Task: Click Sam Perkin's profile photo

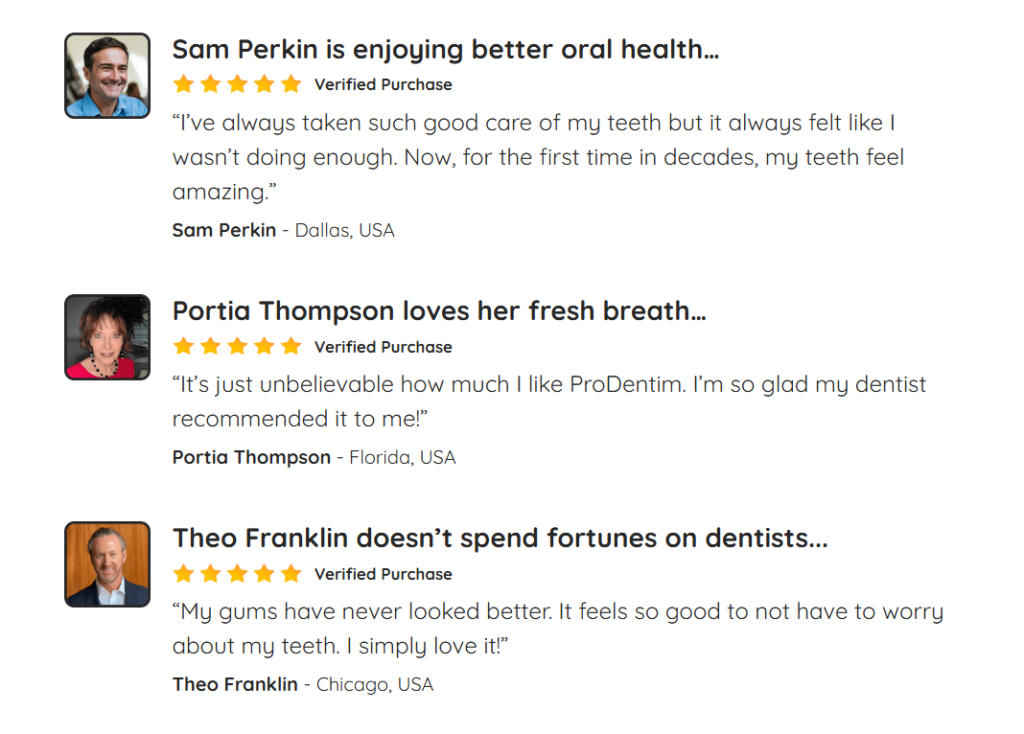Action: pyautogui.click(x=107, y=75)
